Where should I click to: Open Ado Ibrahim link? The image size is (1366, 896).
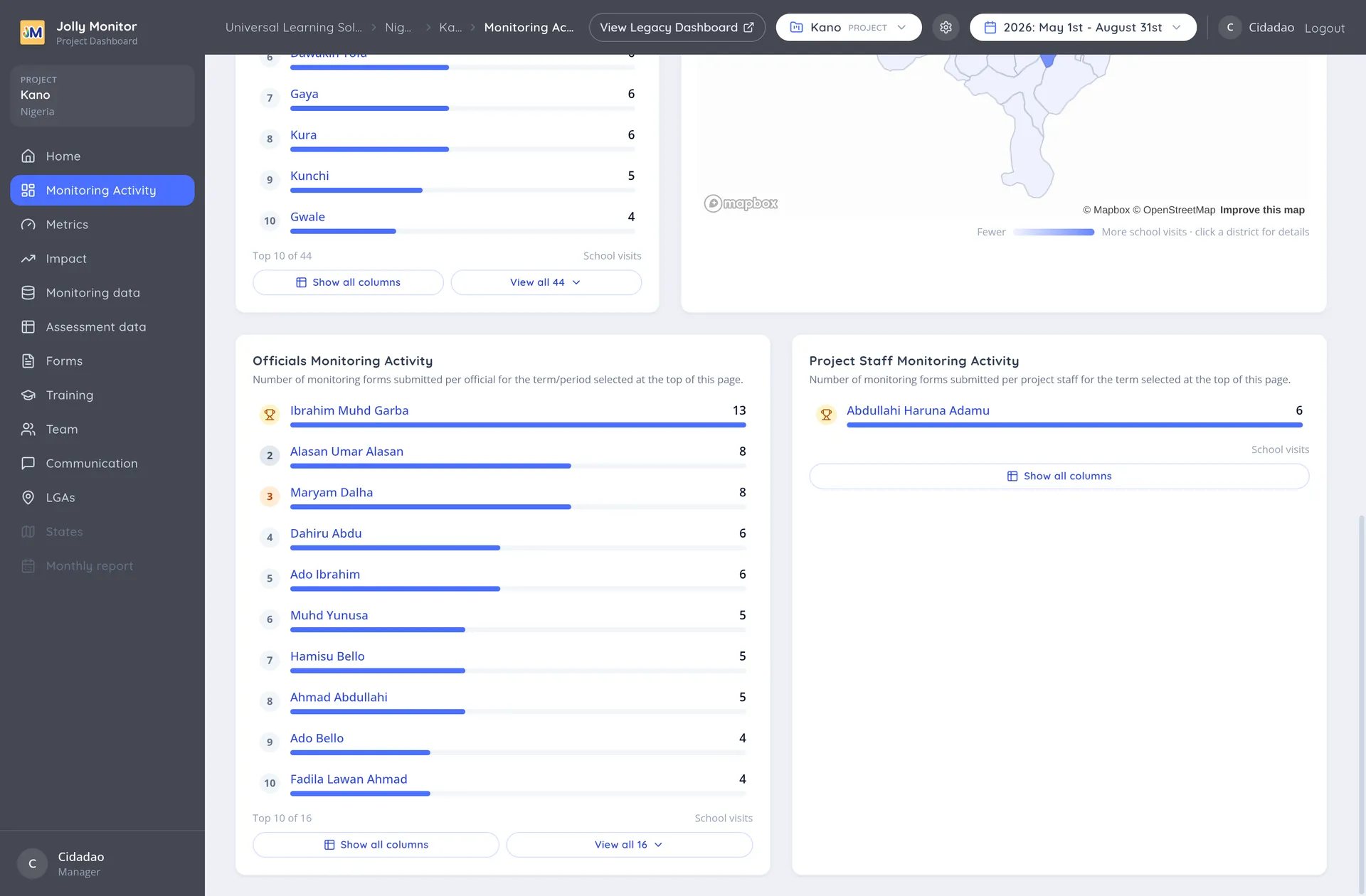coord(325,574)
